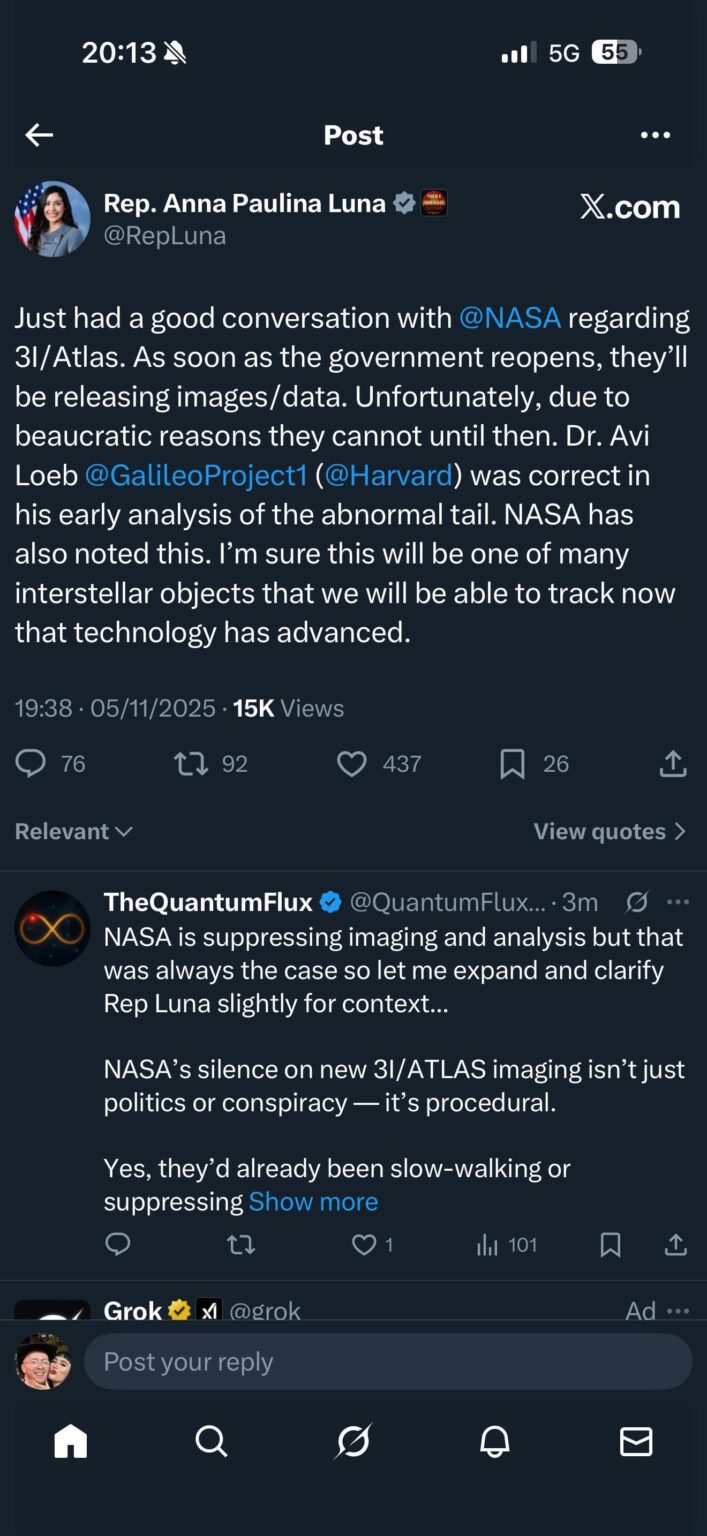Open the post options menu at top right
707x1536 pixels.
click(656, 134)
